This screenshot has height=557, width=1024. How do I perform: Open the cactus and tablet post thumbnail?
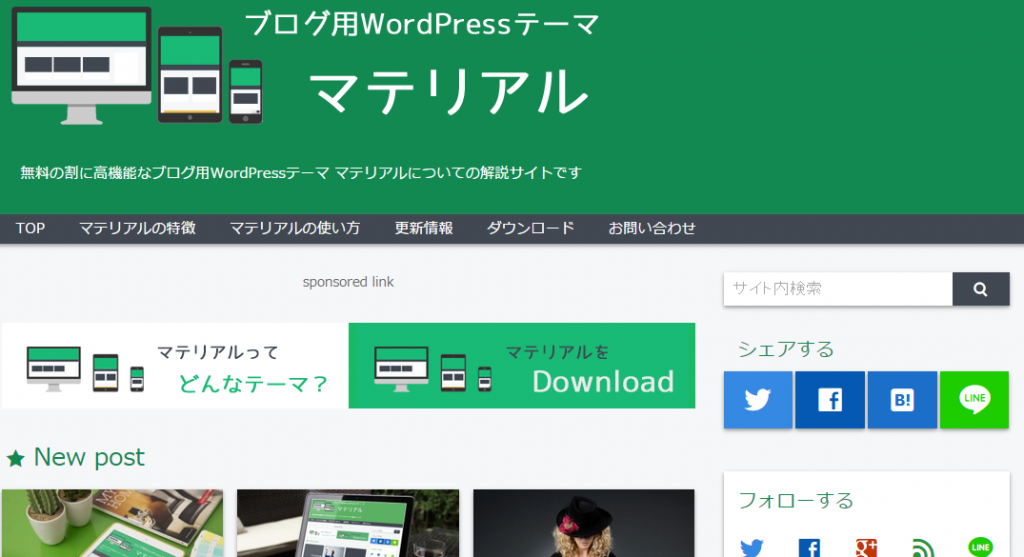pos(112,523)
